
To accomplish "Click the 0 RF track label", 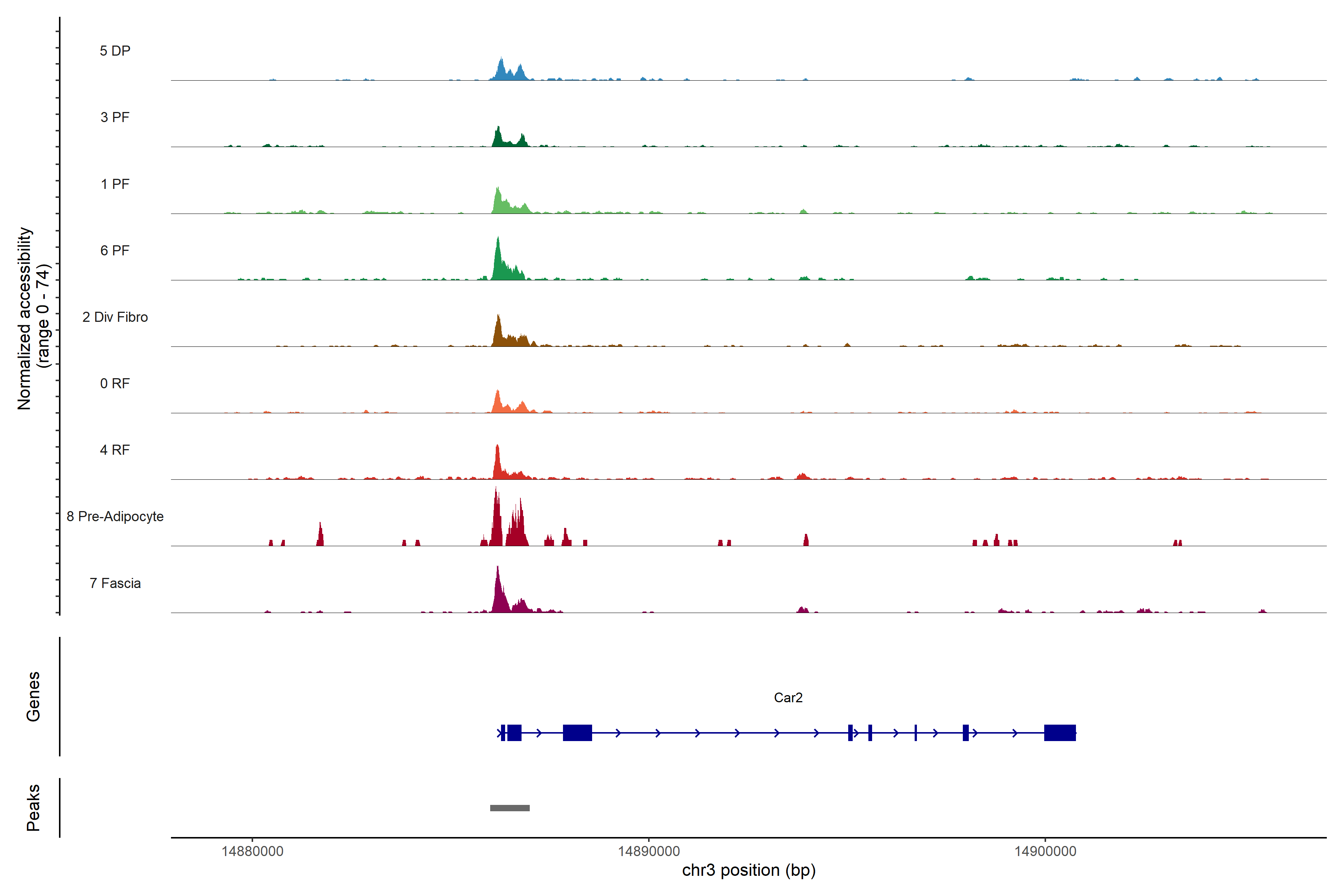I will [x=115, y=383].
